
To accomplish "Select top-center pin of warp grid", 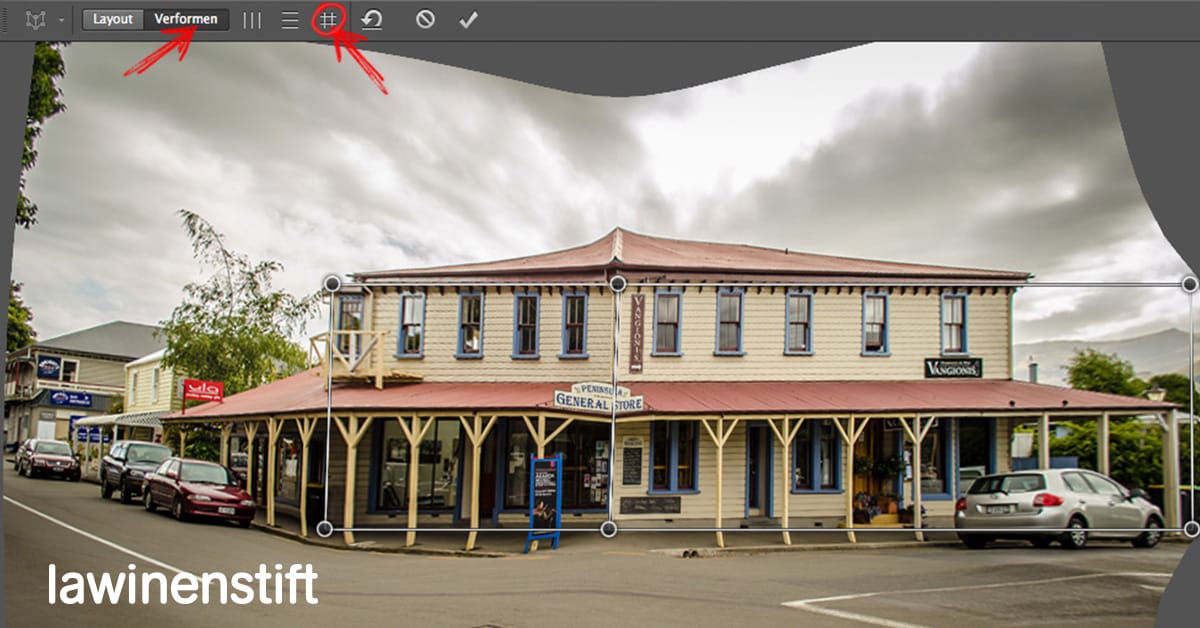I will 618,284.
